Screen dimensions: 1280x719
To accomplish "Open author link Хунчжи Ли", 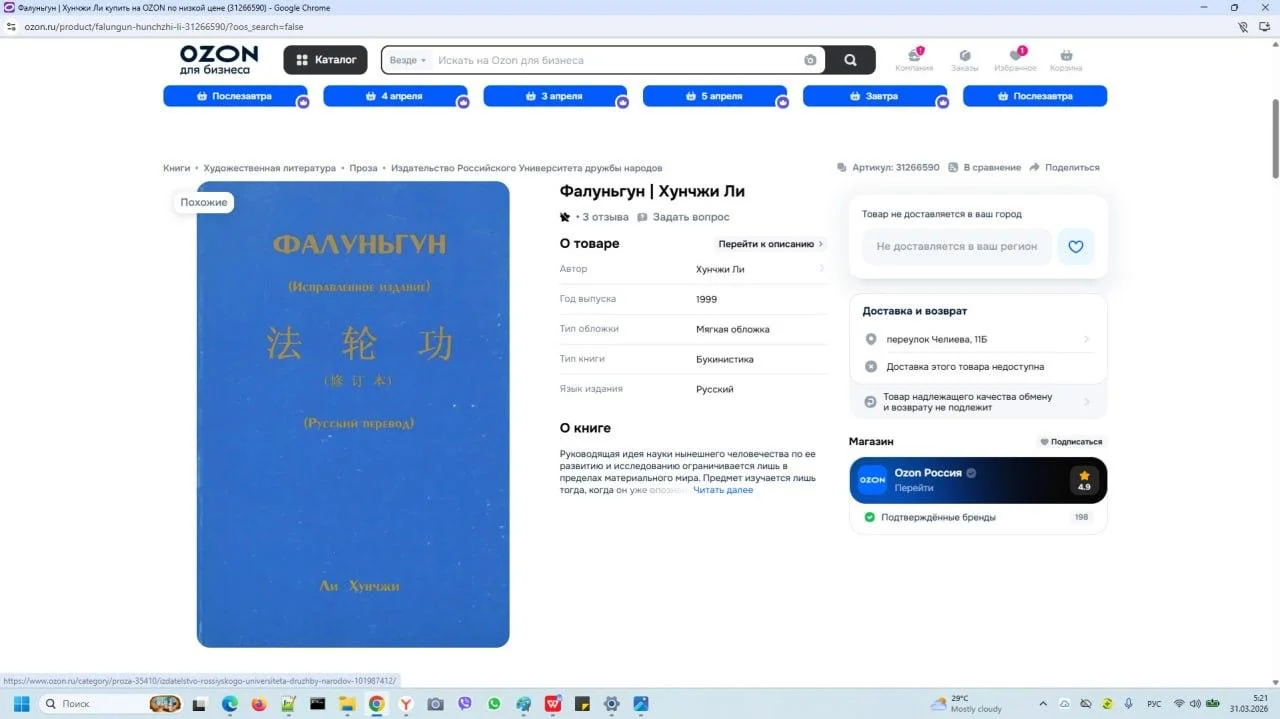I will coord(720,269).
